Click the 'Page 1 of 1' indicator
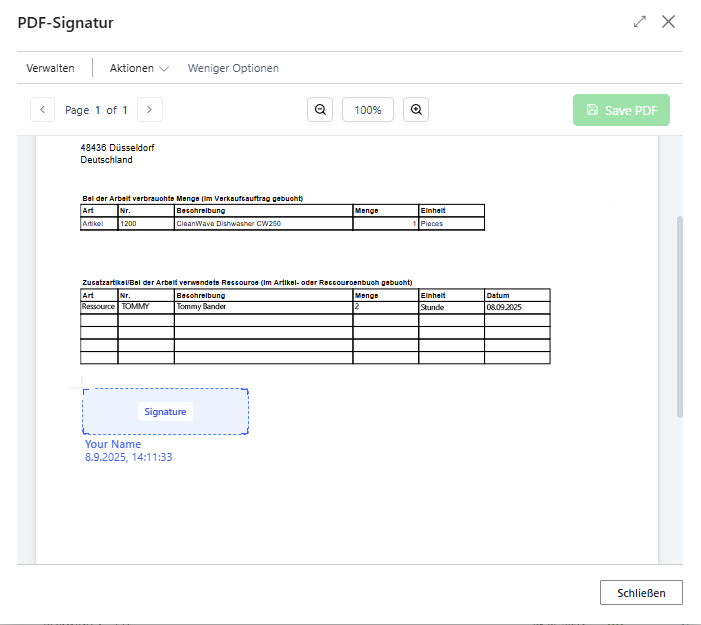Image resolution: width=701 pixels, height=625 pixels. (96, 110)
